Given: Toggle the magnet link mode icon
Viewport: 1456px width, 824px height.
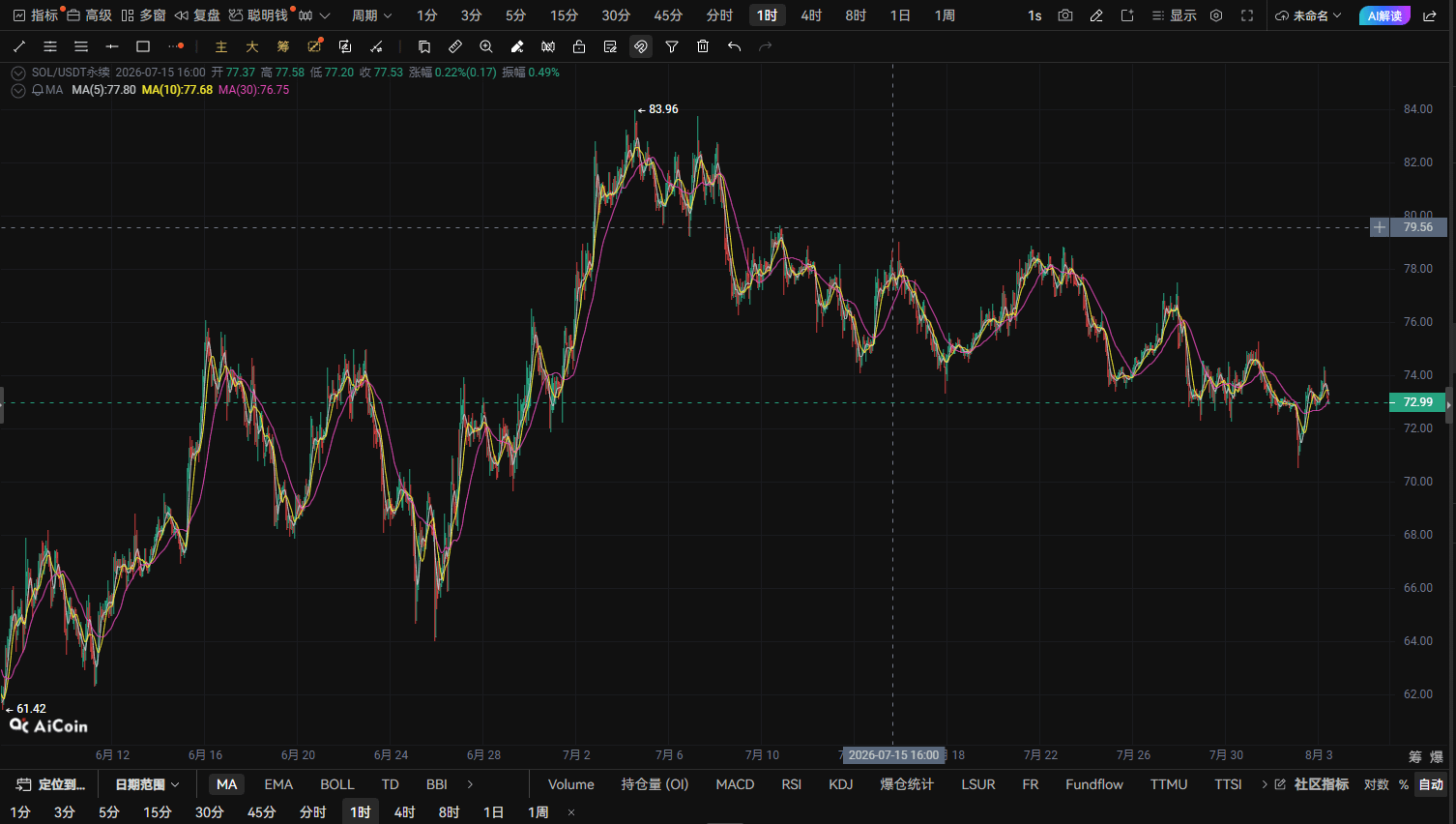Looking at the screenshot, I should pyautogui.click(x=641, y=46).
